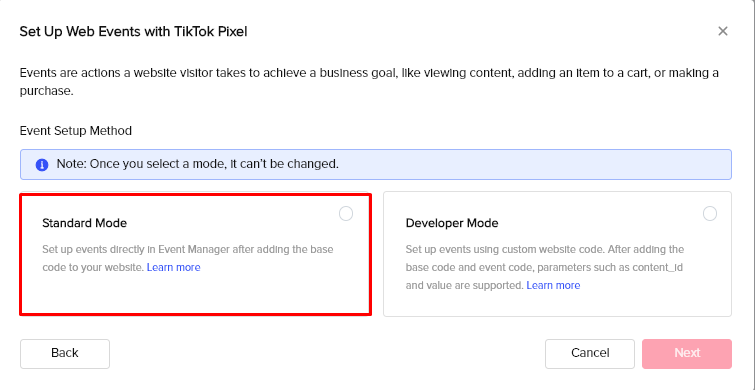
Task: Close the TikTok Pixel setup dialog
Action: click(x=722, y=31)
